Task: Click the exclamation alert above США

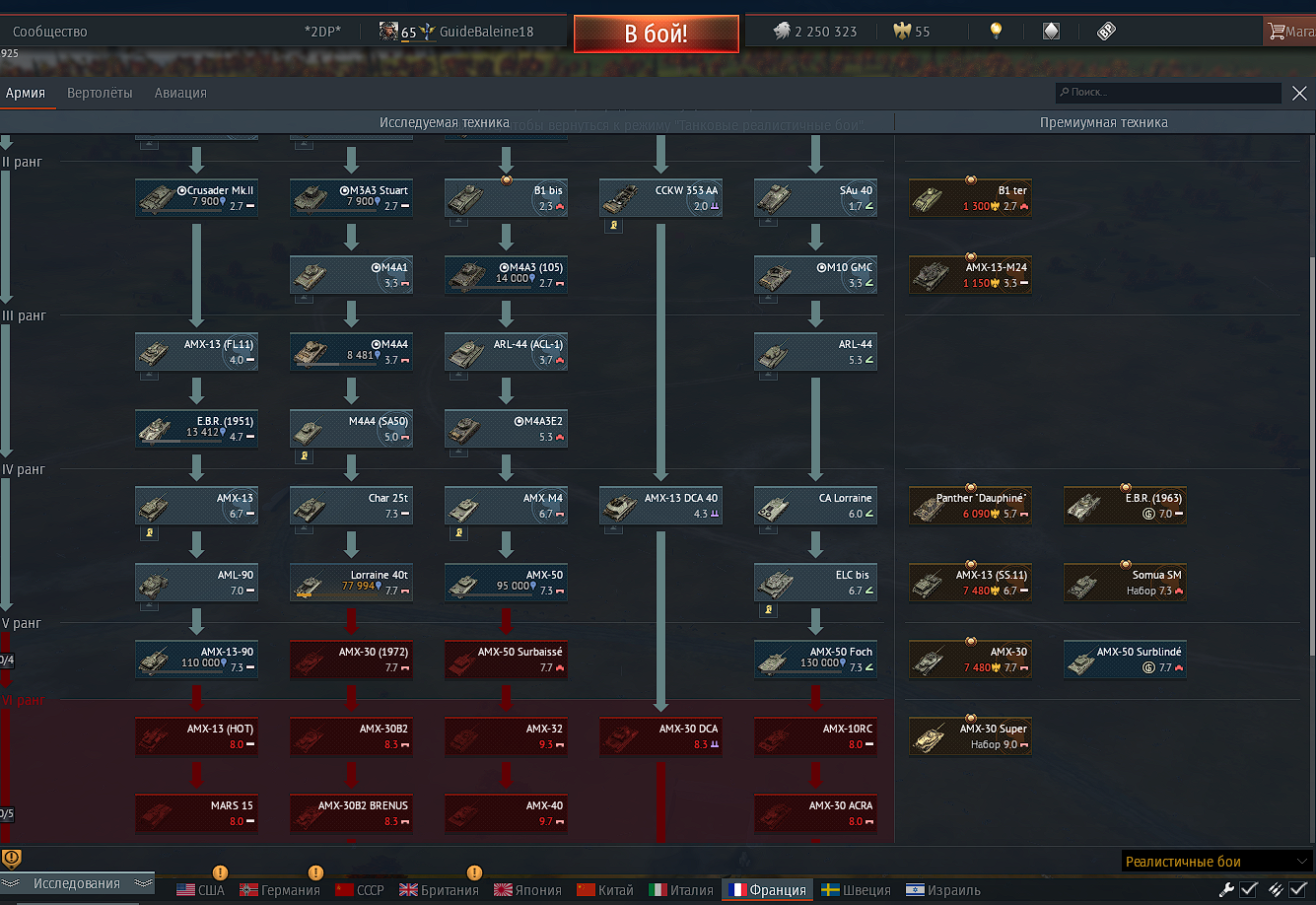Action: click(220, 872)
